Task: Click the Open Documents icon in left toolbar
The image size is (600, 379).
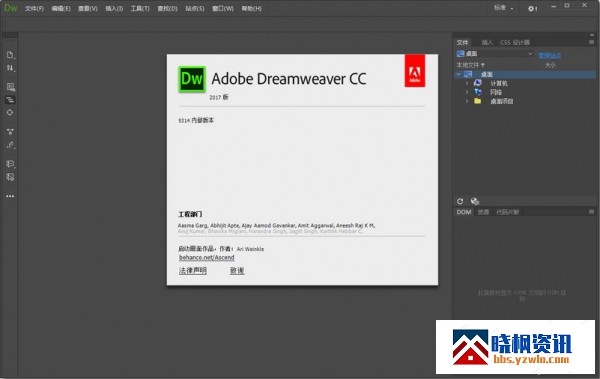Action: (x=10, y=55)
